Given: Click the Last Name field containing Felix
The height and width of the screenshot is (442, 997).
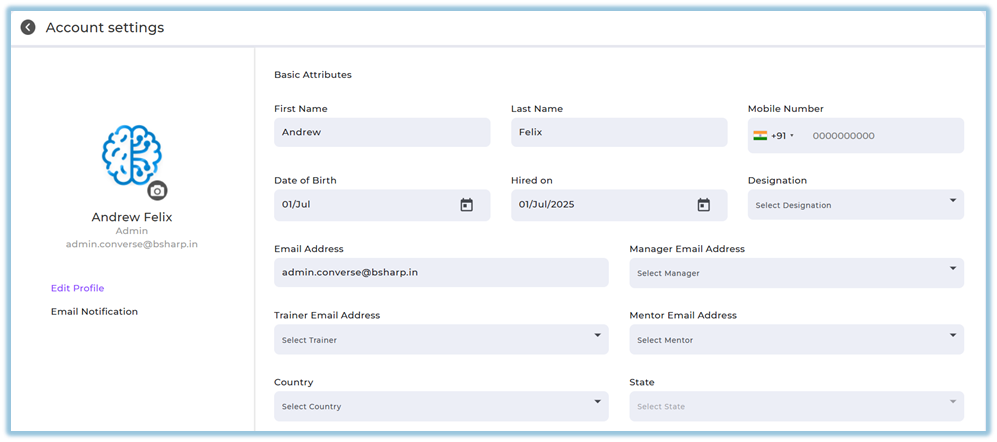Looking at the screenshot, I should pos(618,132).
